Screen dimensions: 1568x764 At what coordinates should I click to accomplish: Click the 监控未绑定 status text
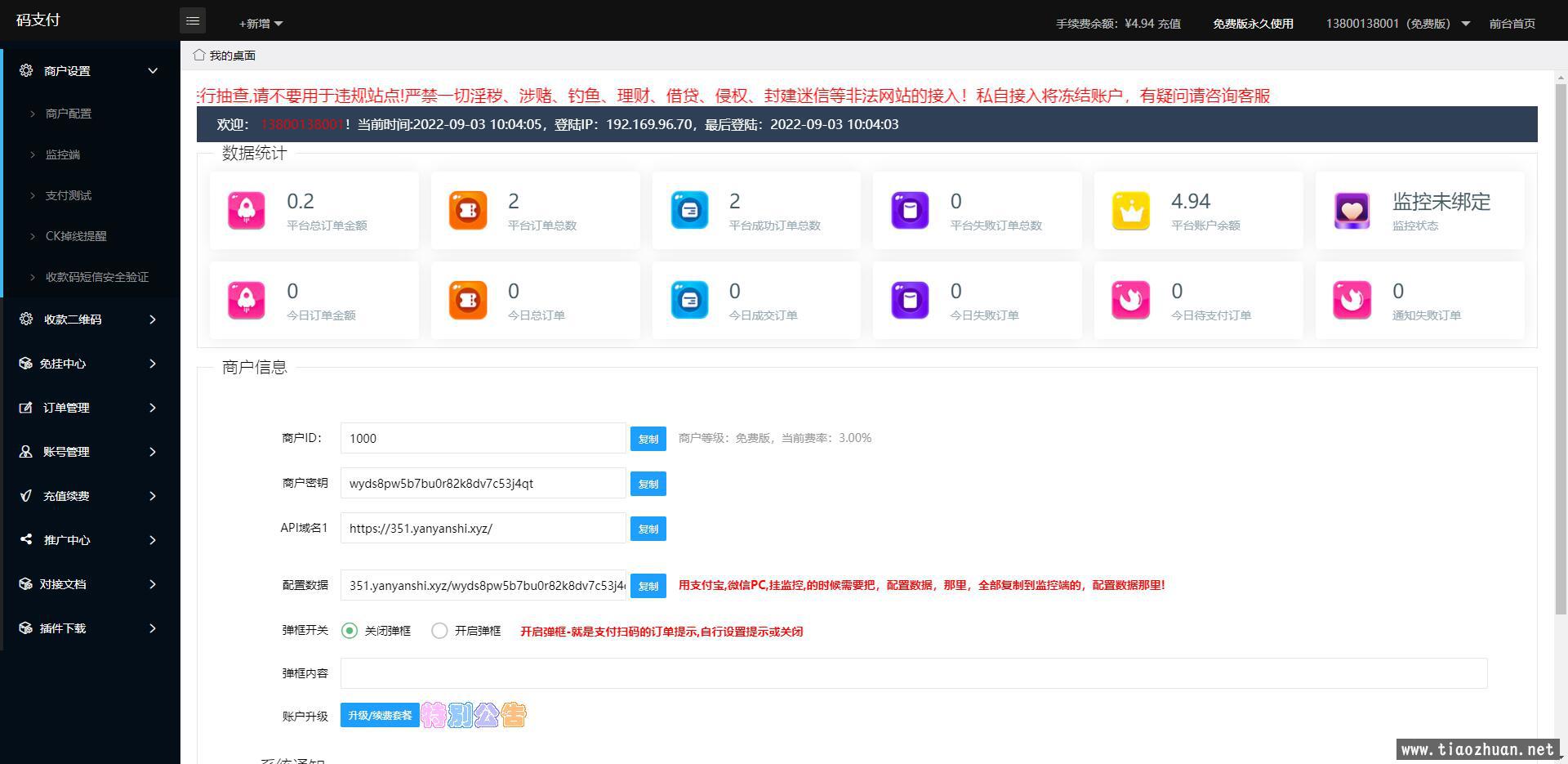(x=1441, y=202)
